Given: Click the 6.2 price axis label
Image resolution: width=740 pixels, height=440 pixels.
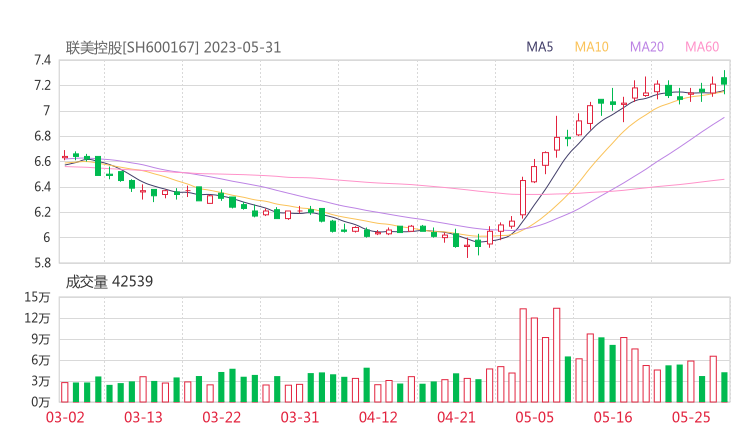Looking at the screenshot, I should [x=42, y=212].
